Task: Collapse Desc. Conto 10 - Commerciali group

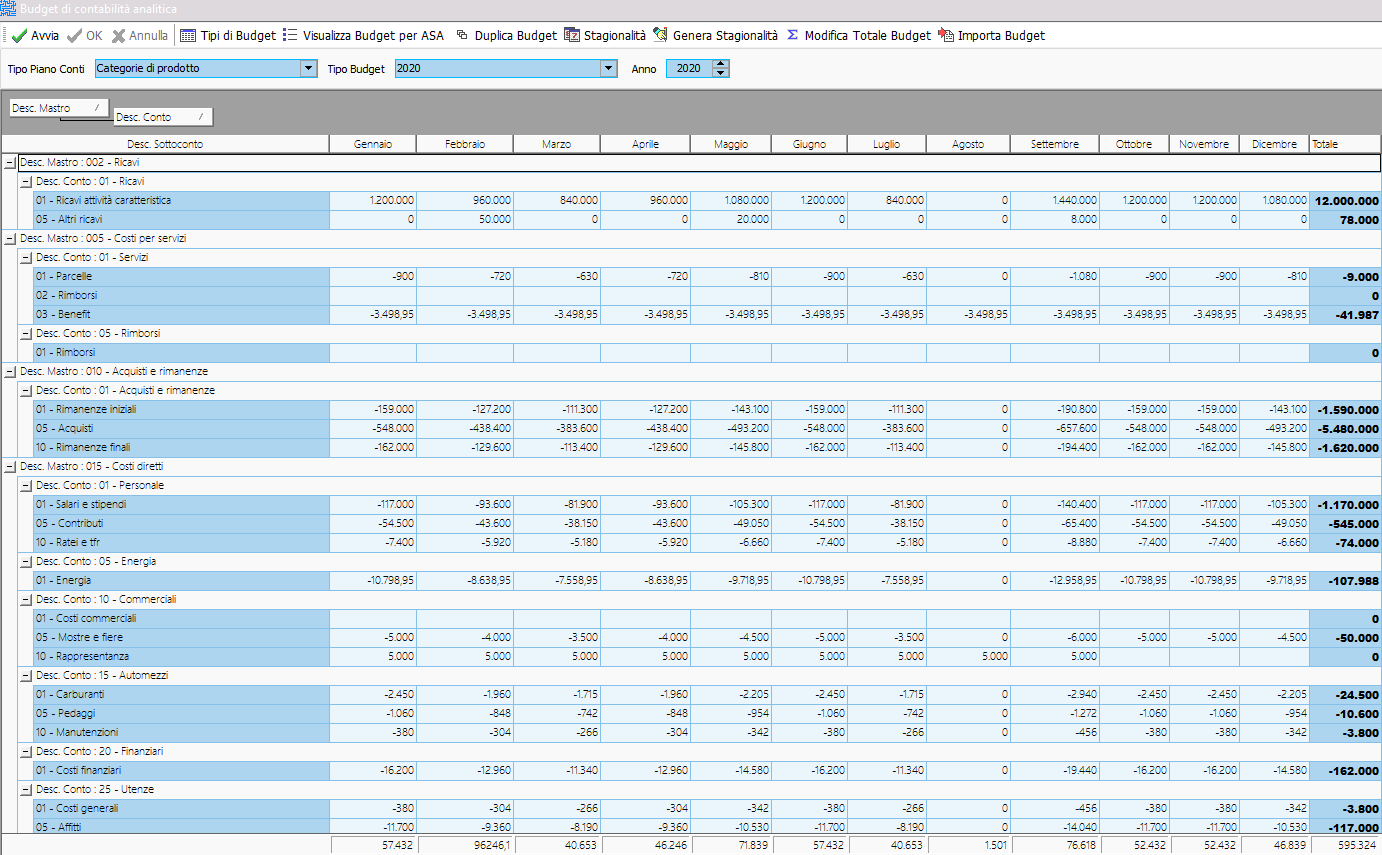Action: click(26, 599)
